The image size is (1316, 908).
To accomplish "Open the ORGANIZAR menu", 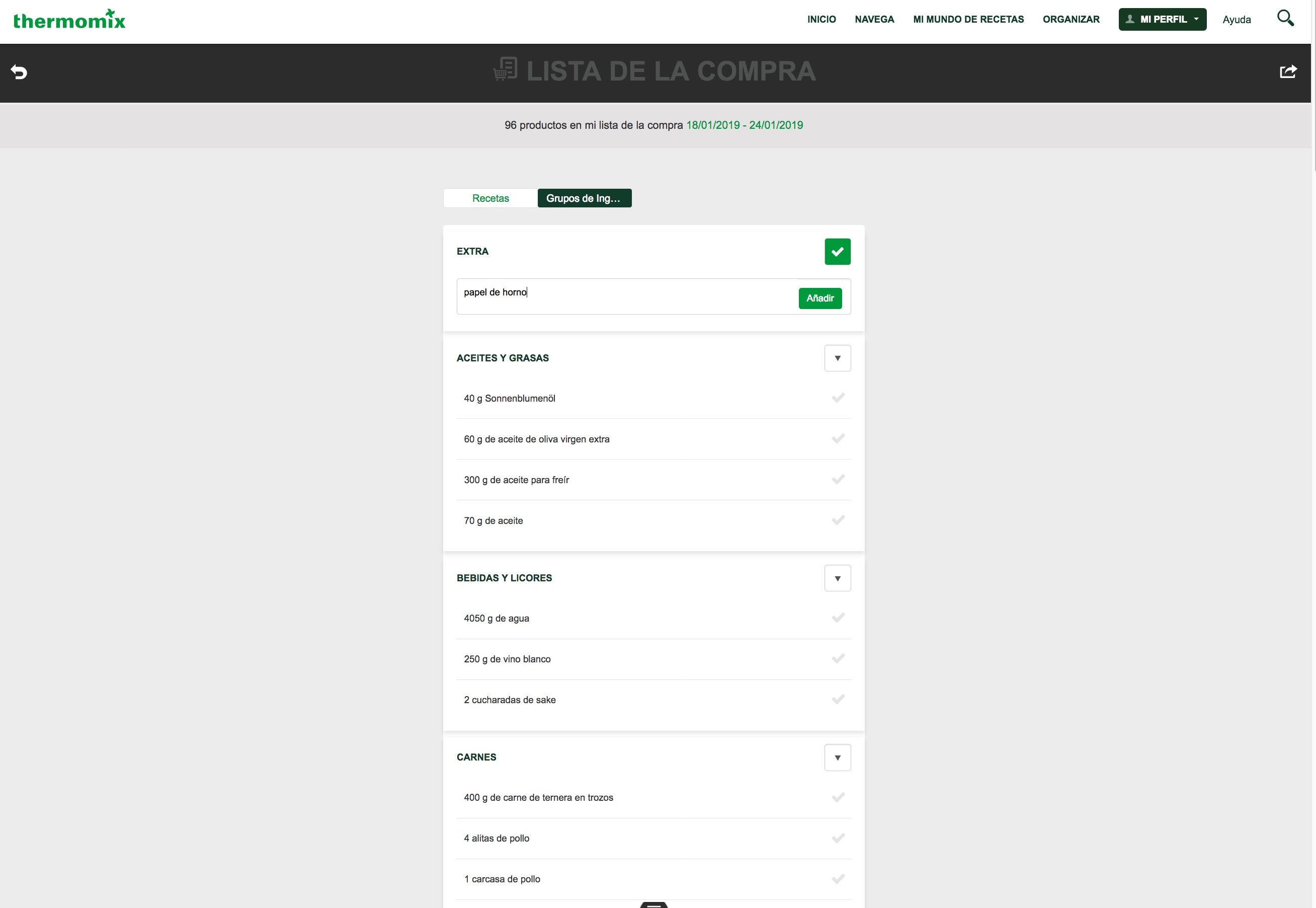I will [1071, 19].
